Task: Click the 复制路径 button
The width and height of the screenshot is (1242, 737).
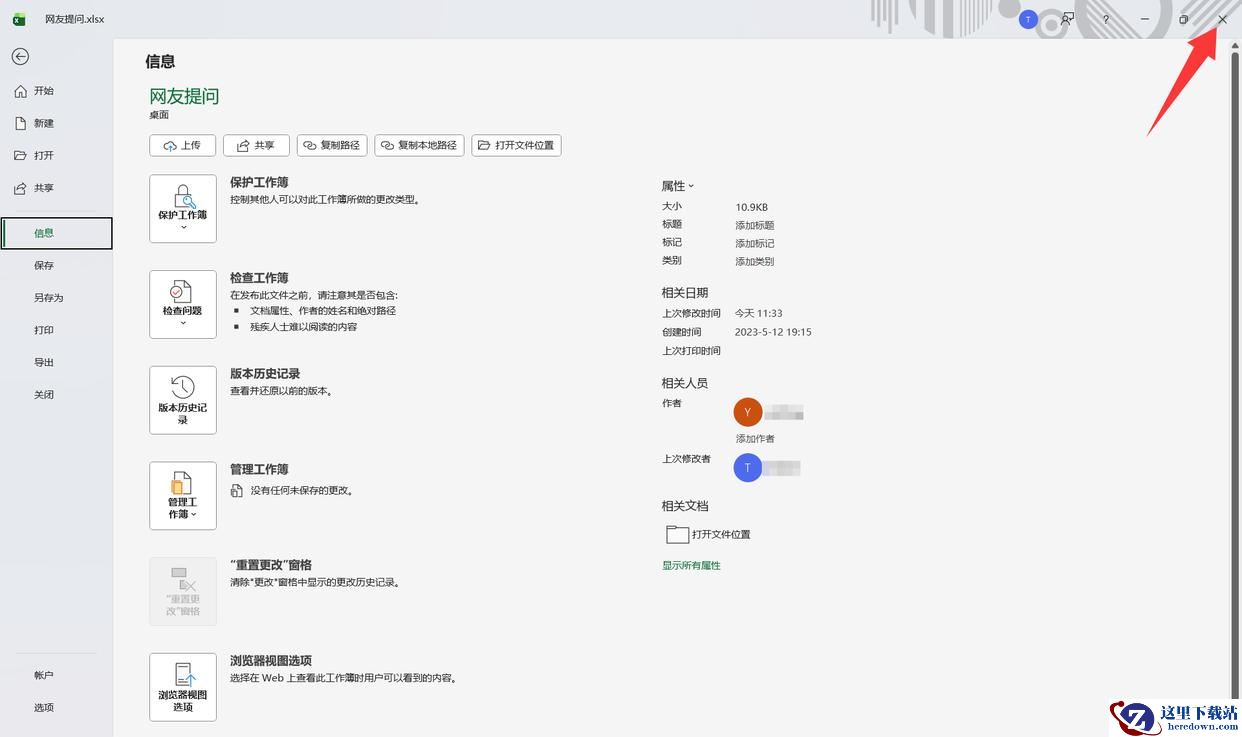Action: coord(332,145)
